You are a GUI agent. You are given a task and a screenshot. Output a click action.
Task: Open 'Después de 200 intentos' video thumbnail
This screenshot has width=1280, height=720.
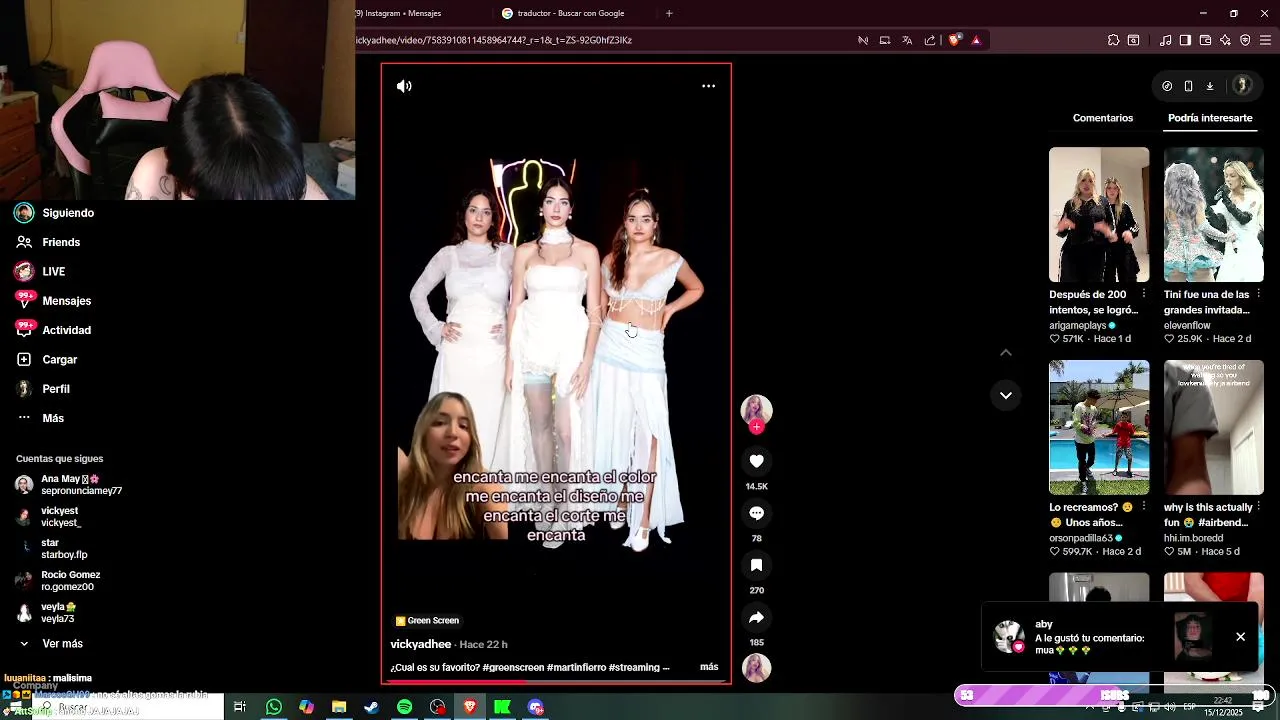point(1099,215)
